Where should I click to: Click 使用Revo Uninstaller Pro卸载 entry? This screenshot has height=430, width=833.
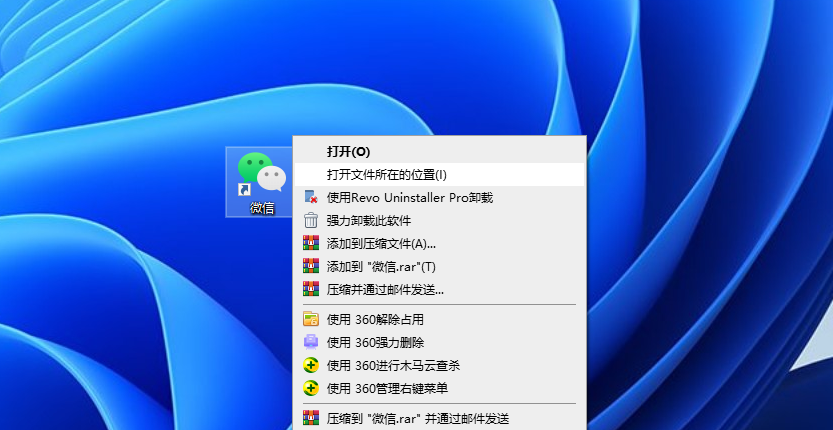[x=439, y=198]
